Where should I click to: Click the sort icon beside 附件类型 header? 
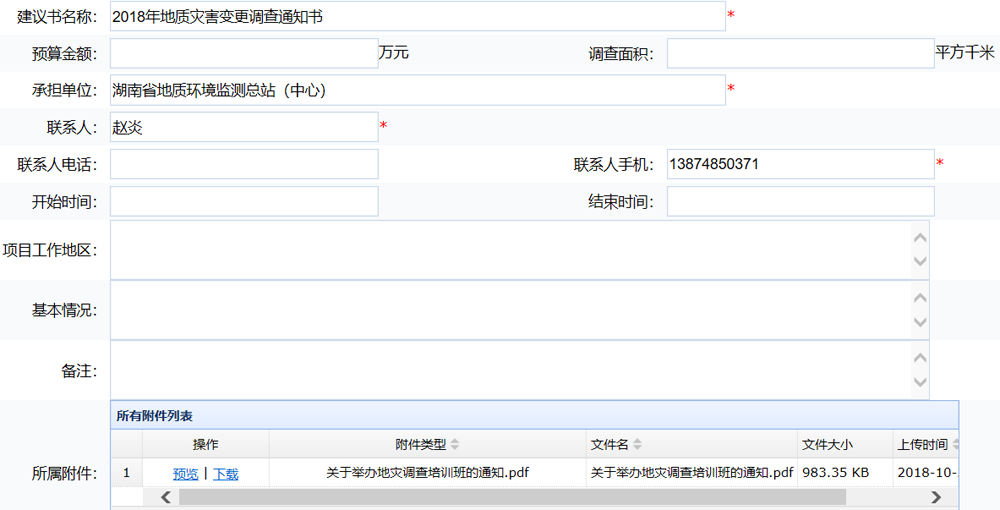(455, 445)
